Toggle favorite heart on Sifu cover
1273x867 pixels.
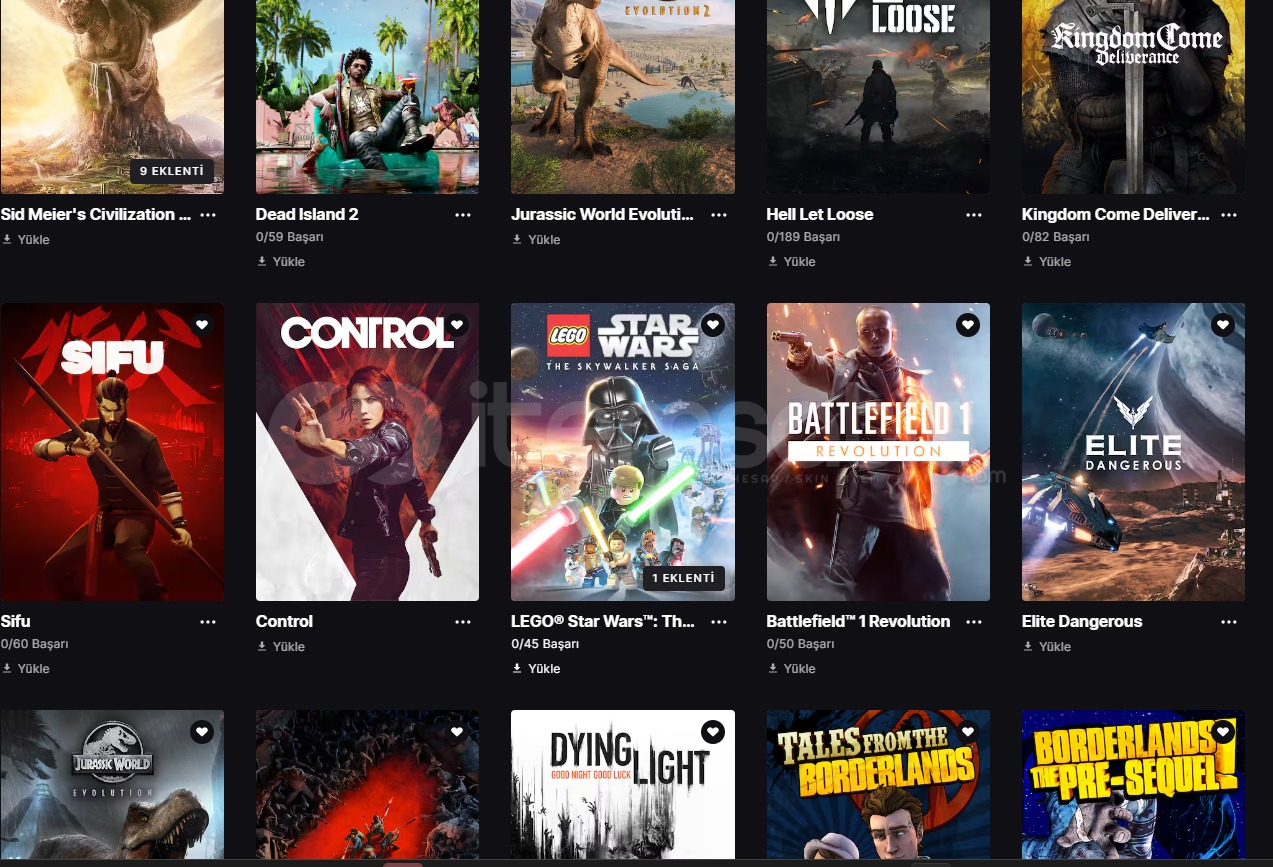tap(202, 325)
